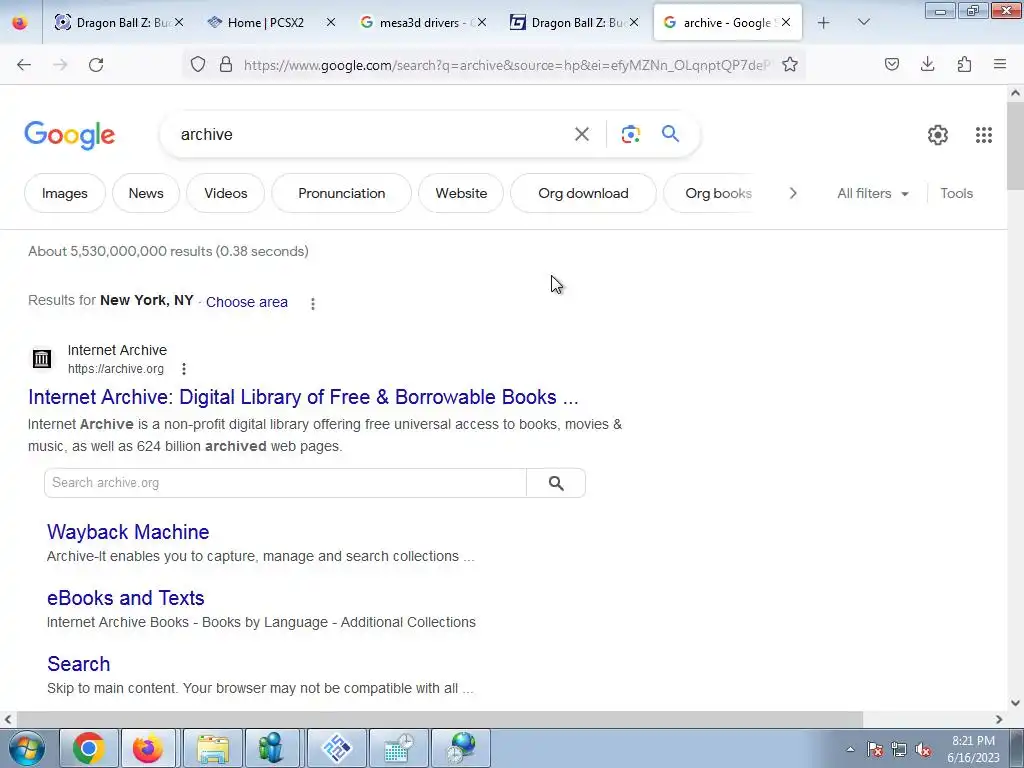Open the eBooks and Texts sitelink
1024x768 pixels.
125,598
